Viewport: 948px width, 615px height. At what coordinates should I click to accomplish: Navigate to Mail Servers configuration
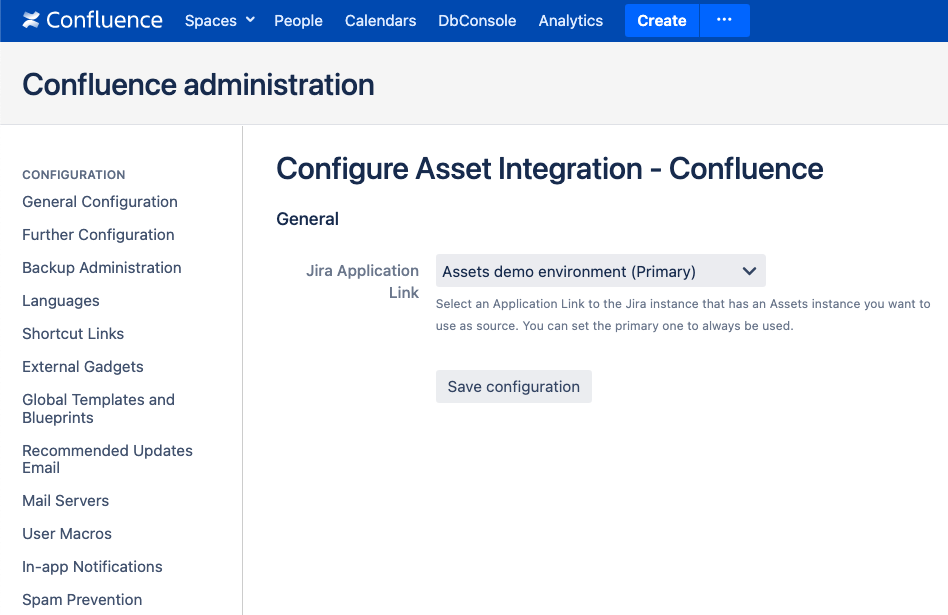pos(66,501)
